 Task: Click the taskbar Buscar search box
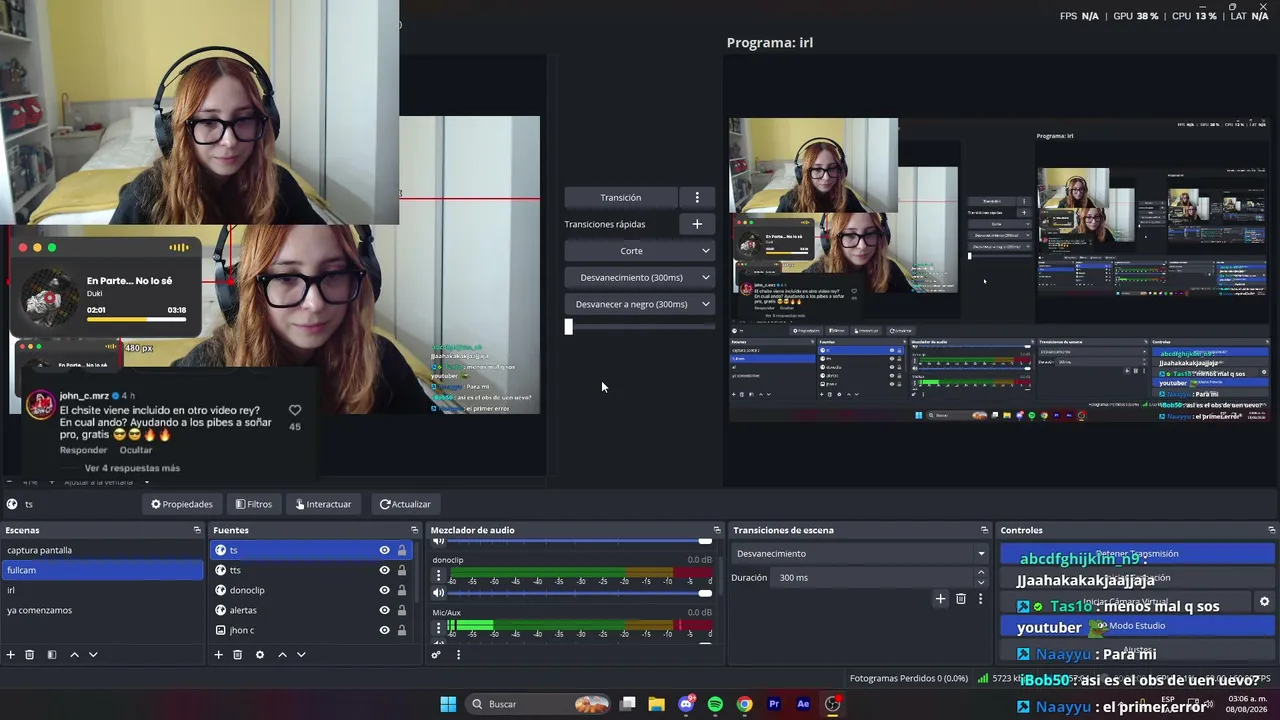540,704
